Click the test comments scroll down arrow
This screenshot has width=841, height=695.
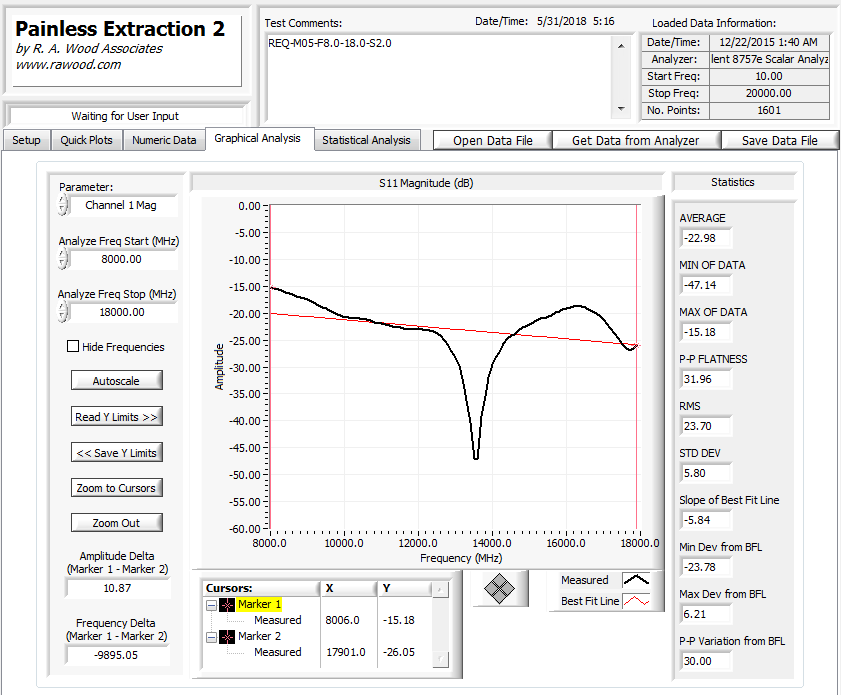tap(621, 109)
